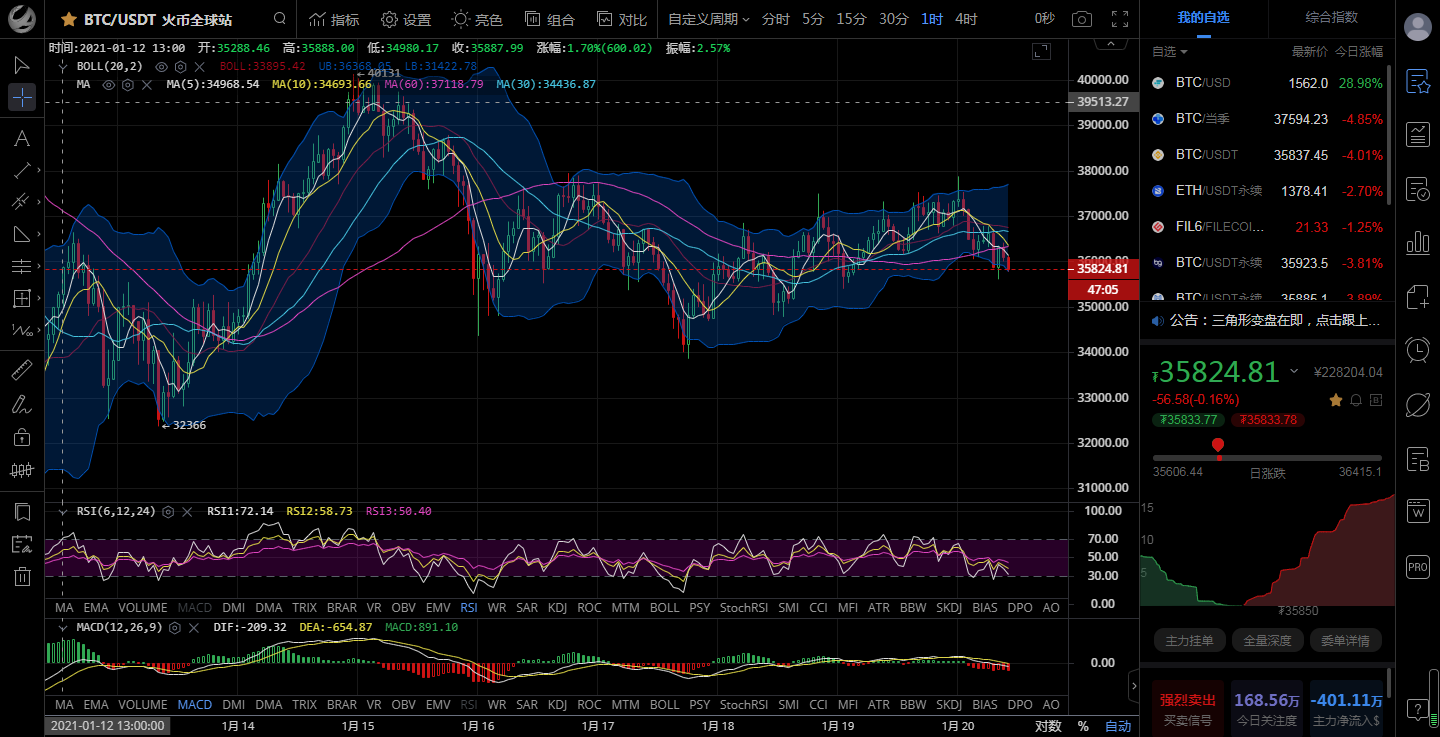Select the wave pattern tool

tap(22, 330)
